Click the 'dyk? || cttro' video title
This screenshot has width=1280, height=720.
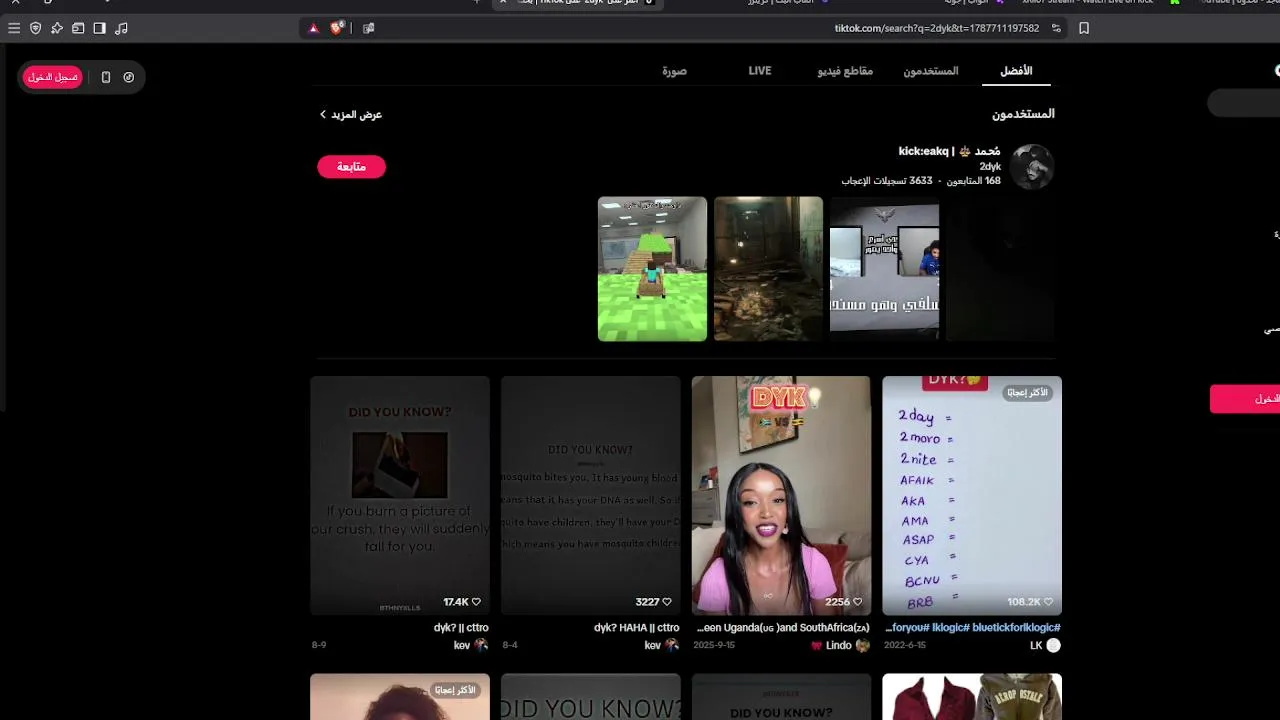461,628
